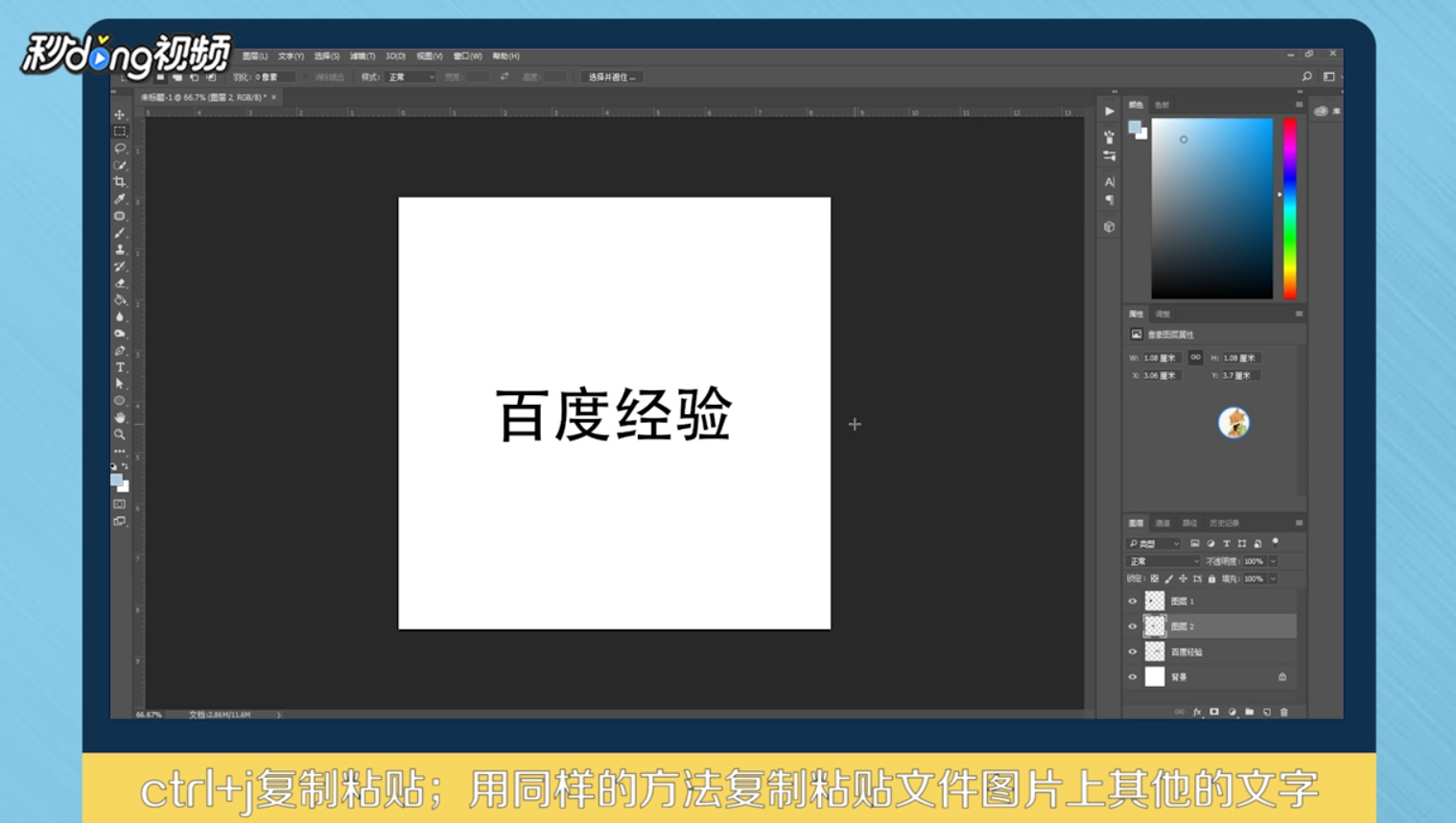Select the Eraser tool
1456x823 pixels.
(120, 283)
